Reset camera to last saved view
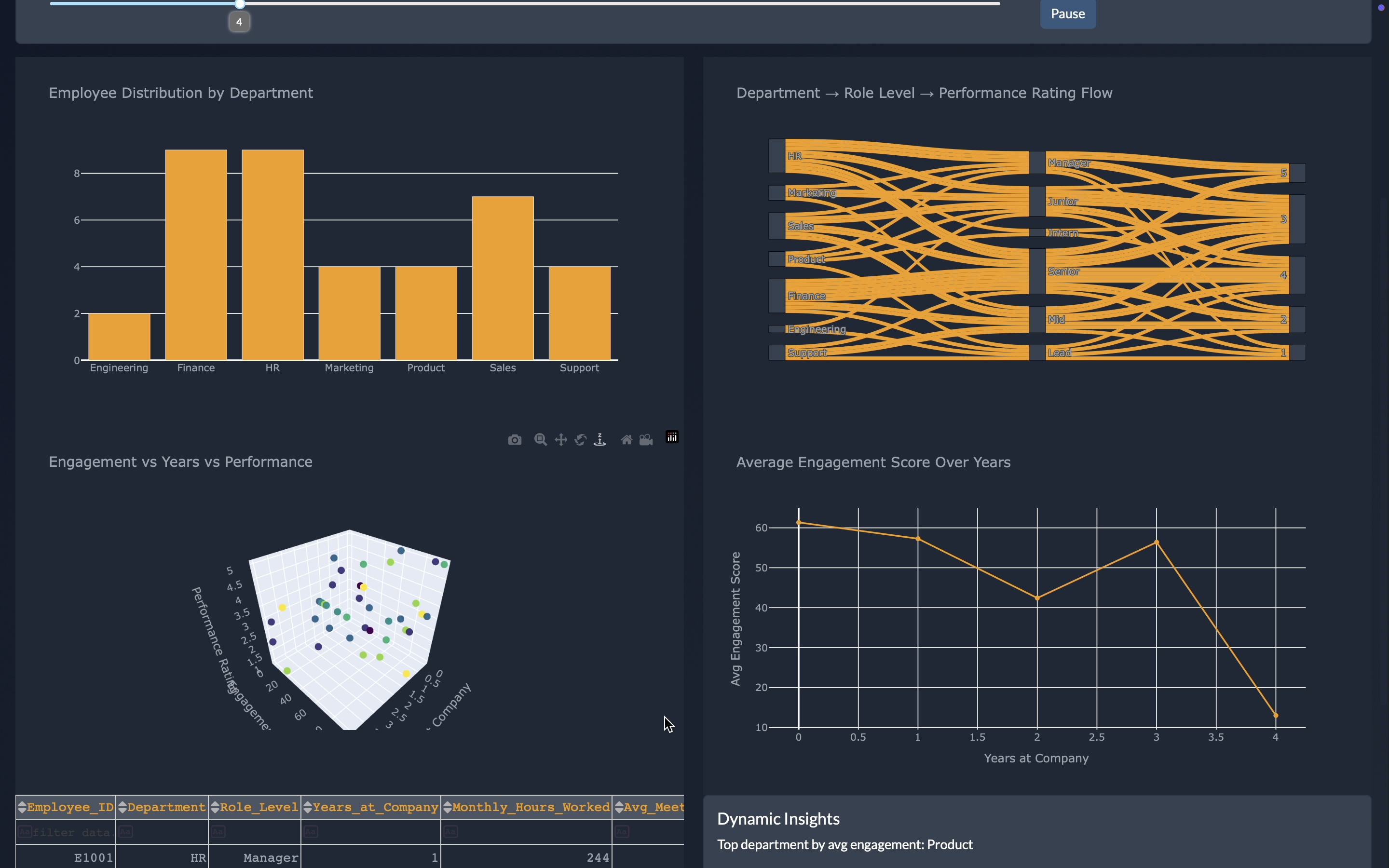This screenshot has height=868, width=1389. tap(646, 440)
